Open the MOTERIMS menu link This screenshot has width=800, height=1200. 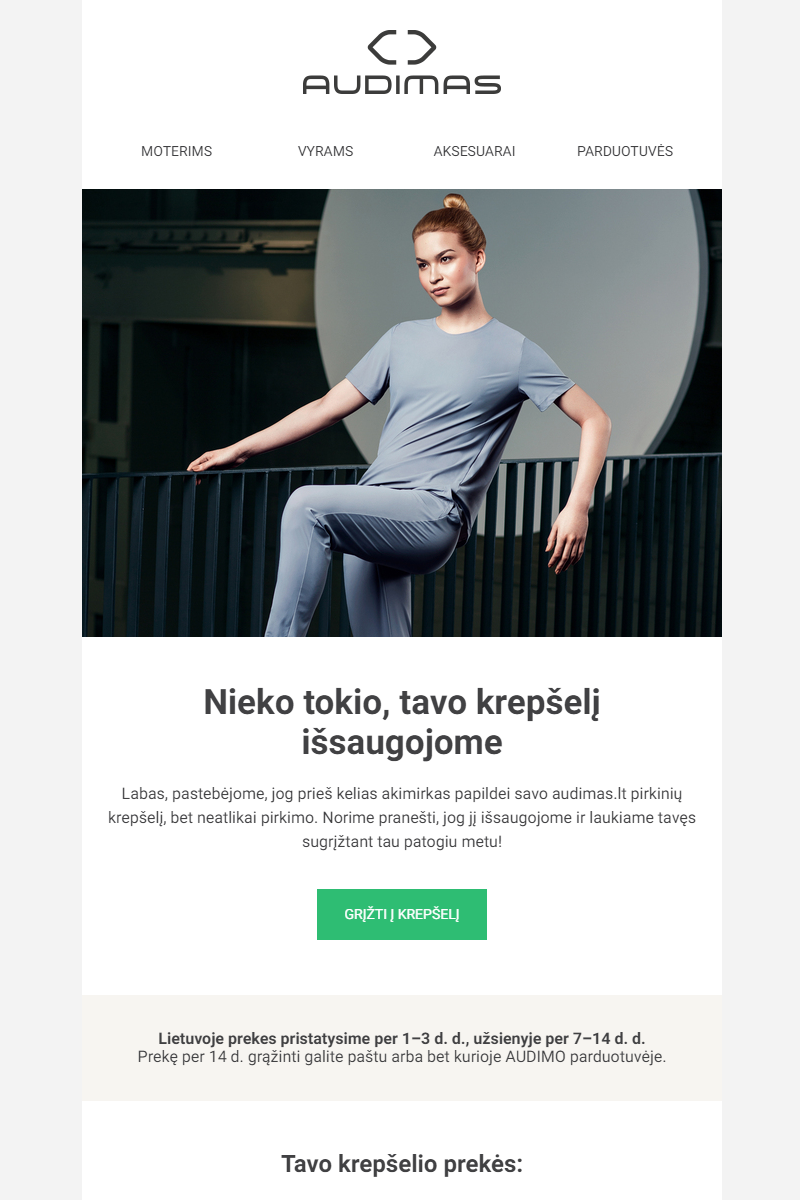coord(177,152)
